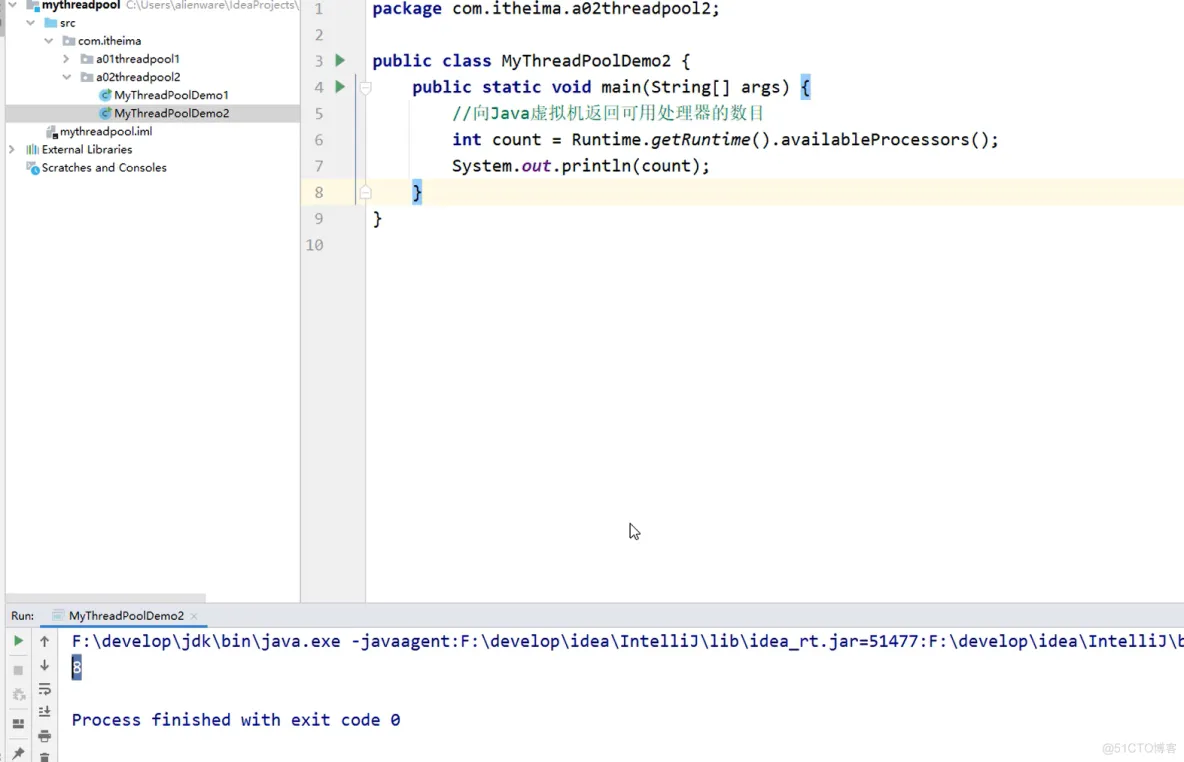1184x762 pixels.
Task: Click the Stop process icon in Run panel
Action: 18,667
